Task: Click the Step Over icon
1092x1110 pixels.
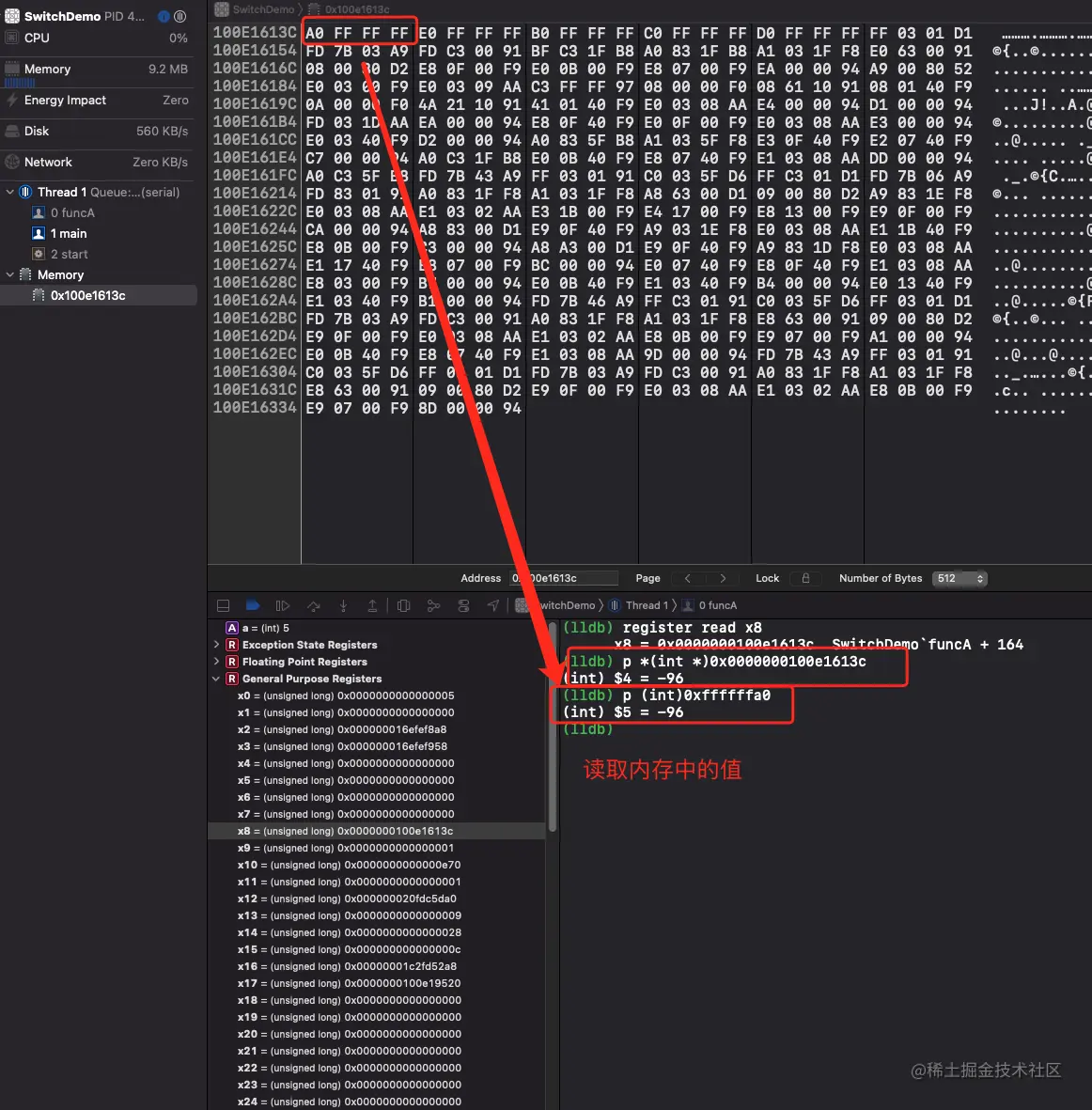Action: click(314, 605)
